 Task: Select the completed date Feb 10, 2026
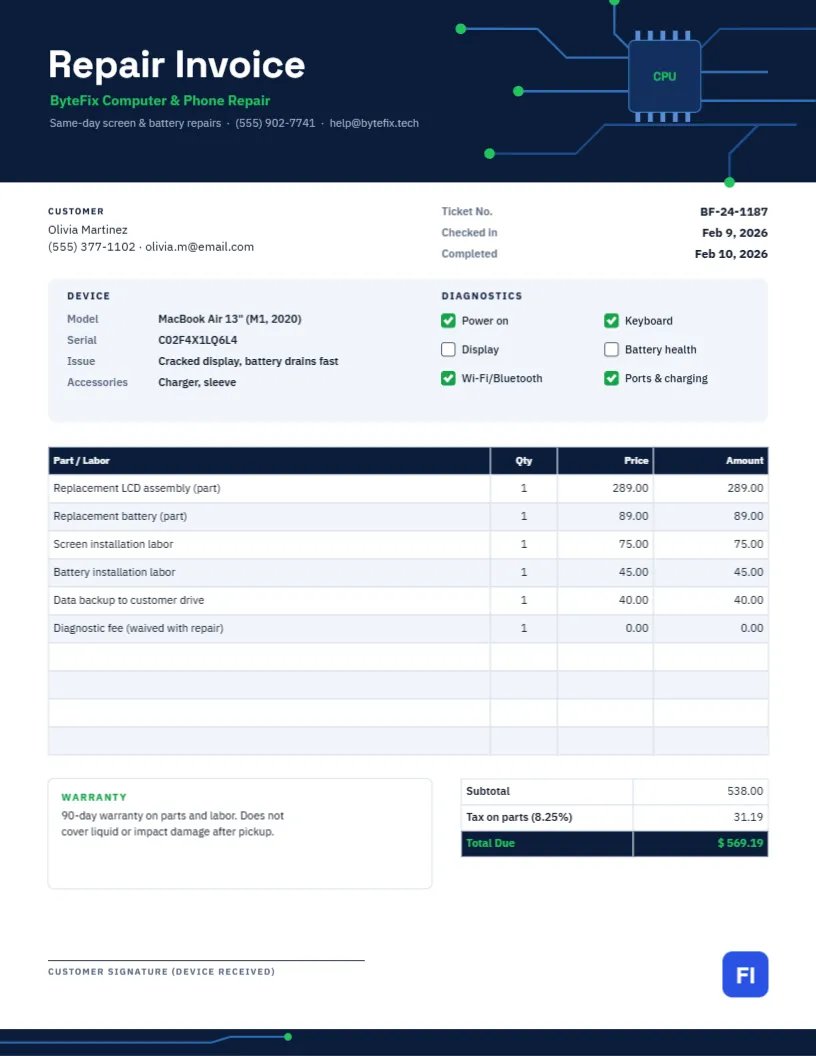pos(731,254)
